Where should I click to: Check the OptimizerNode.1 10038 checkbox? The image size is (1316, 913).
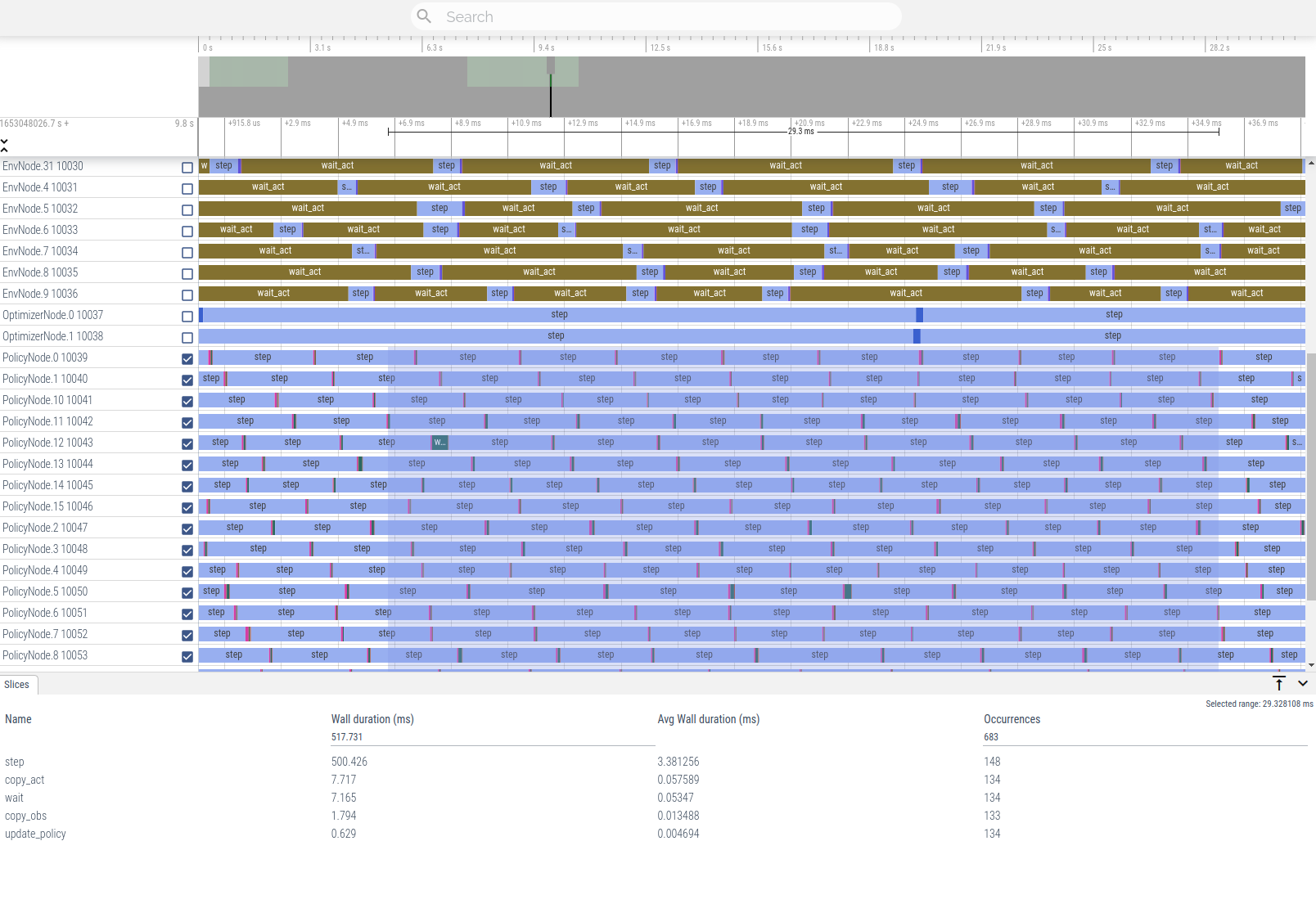click(187, 338)
